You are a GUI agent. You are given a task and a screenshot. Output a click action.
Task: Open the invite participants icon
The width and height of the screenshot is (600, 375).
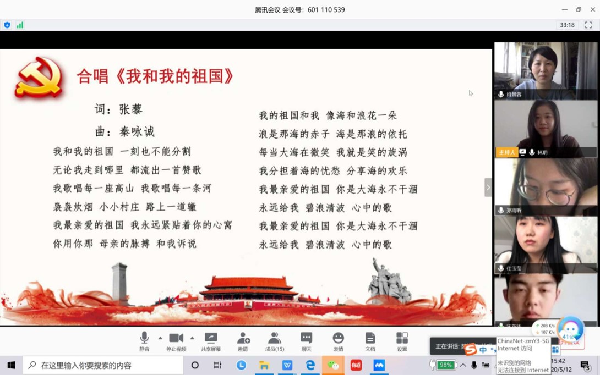click(243, 341)
